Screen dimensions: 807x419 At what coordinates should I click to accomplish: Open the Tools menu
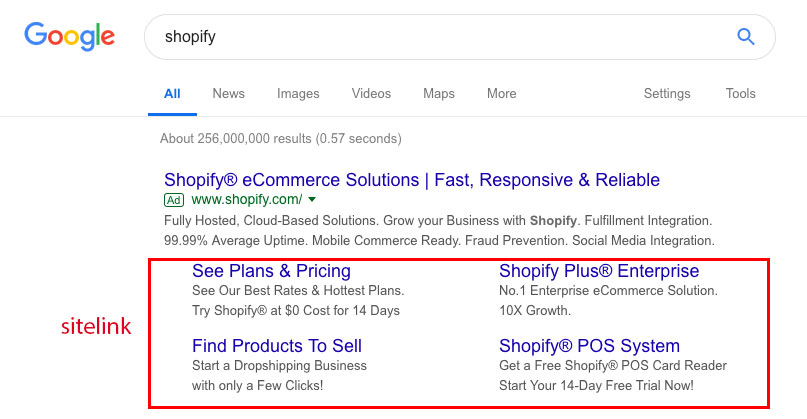point(740,93)
